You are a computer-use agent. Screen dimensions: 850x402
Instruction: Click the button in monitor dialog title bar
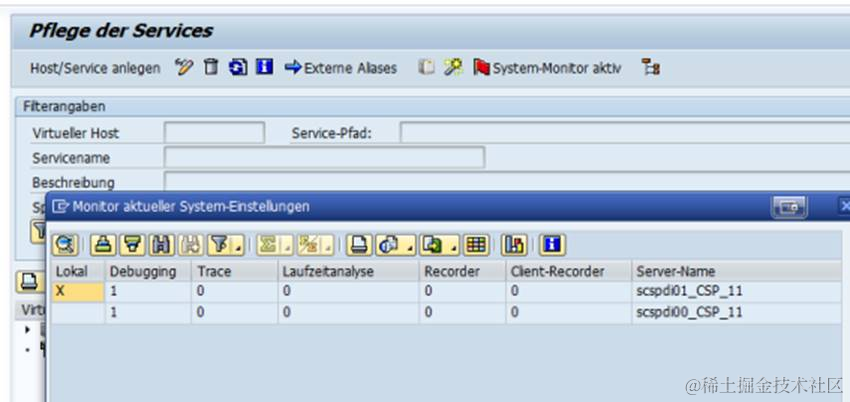pyautogui.click(x=789, y=206)
